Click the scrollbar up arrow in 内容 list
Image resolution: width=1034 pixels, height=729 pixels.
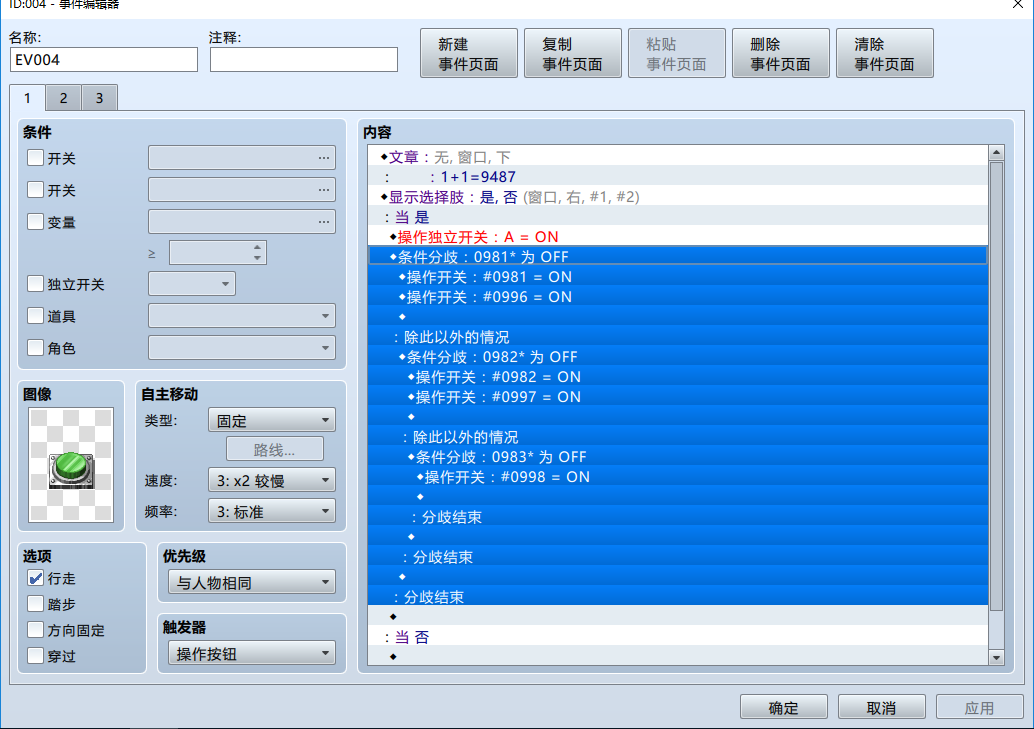[996, 152]
